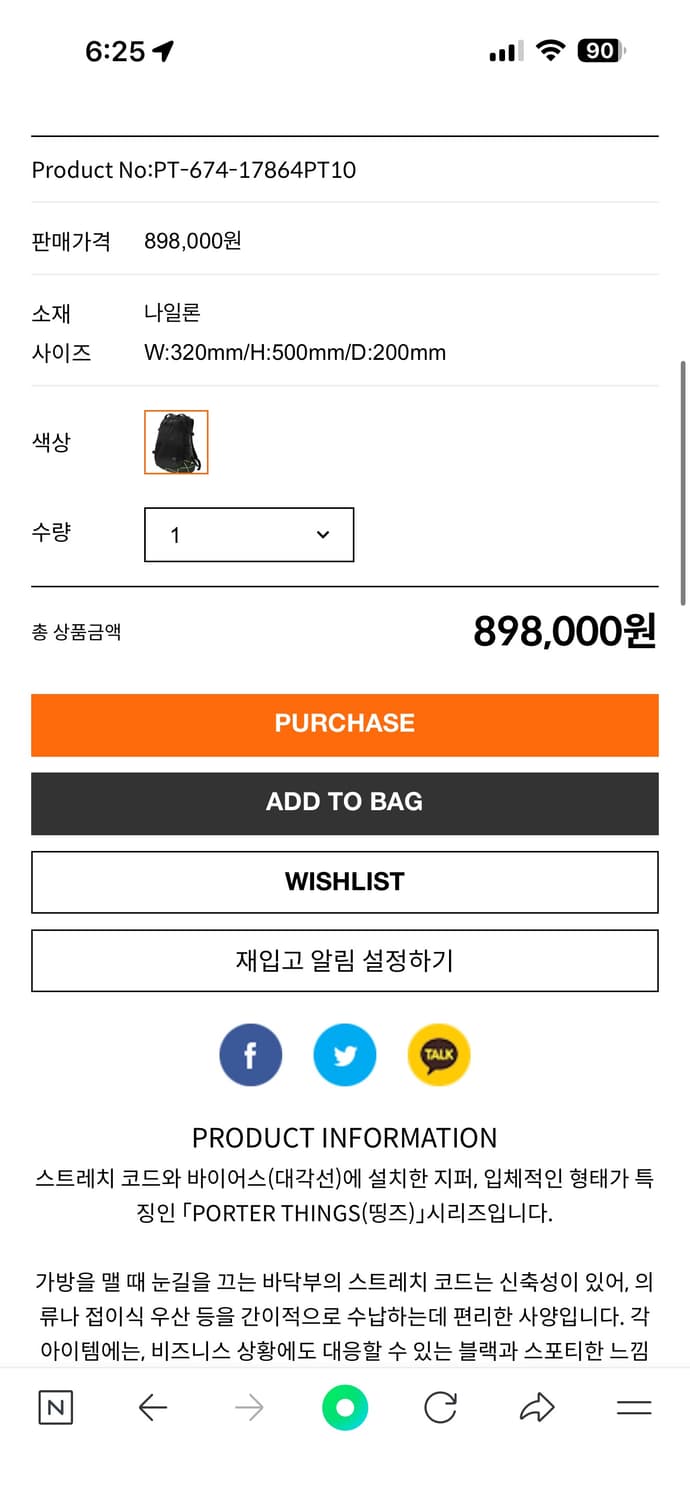Viewport: 690px width, 1500px height.
Task: Tap the forward navigation arrow
Action: (248, 1407)
